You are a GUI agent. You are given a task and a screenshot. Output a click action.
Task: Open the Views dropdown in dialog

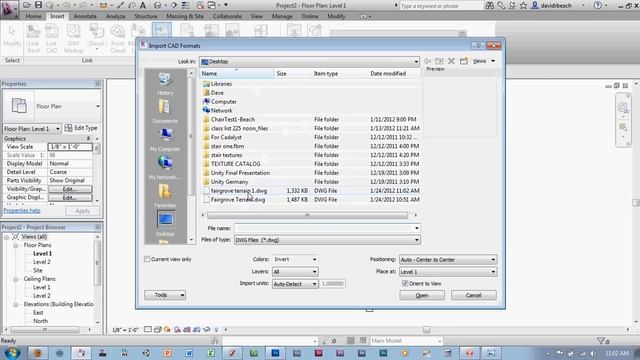click(x=484, y=61)
